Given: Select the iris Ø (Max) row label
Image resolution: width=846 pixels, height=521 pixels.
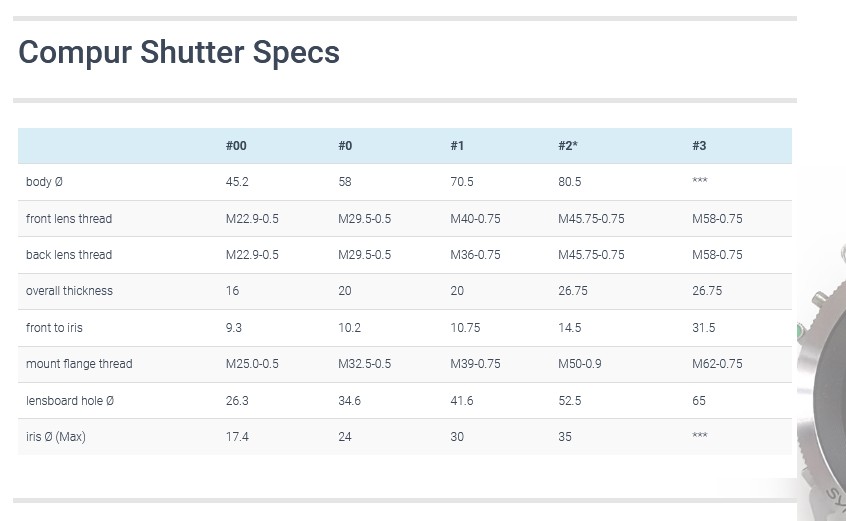Looking at the screenshot, I should point(56,437).
